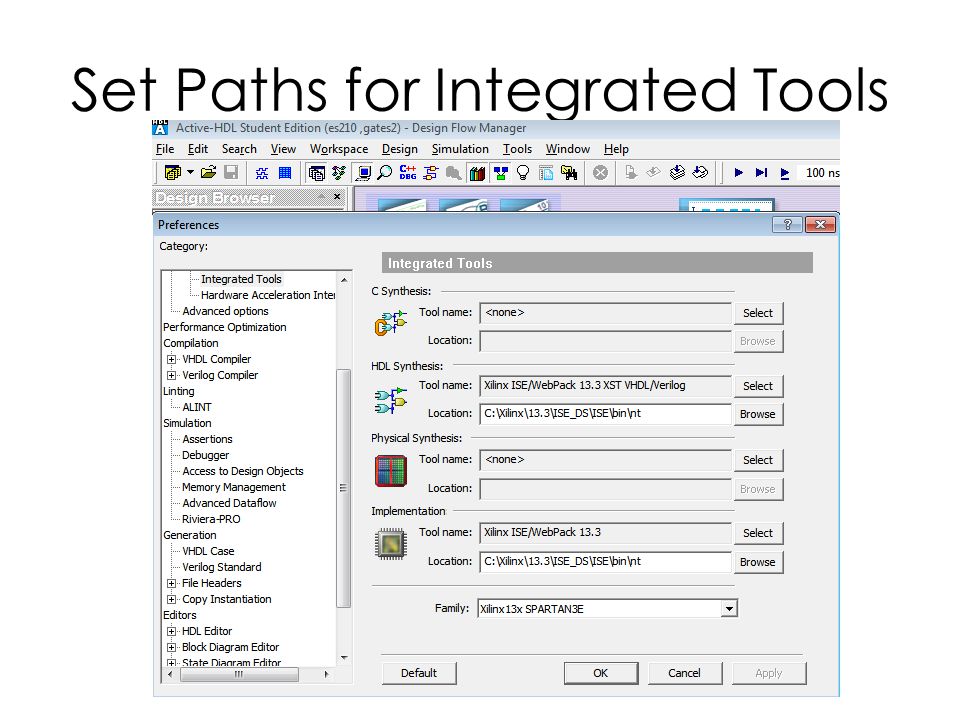The width and height of the screenshot is (960, 720).
Task: Click the folder with binoculars icon
Action: click(569, 173)
